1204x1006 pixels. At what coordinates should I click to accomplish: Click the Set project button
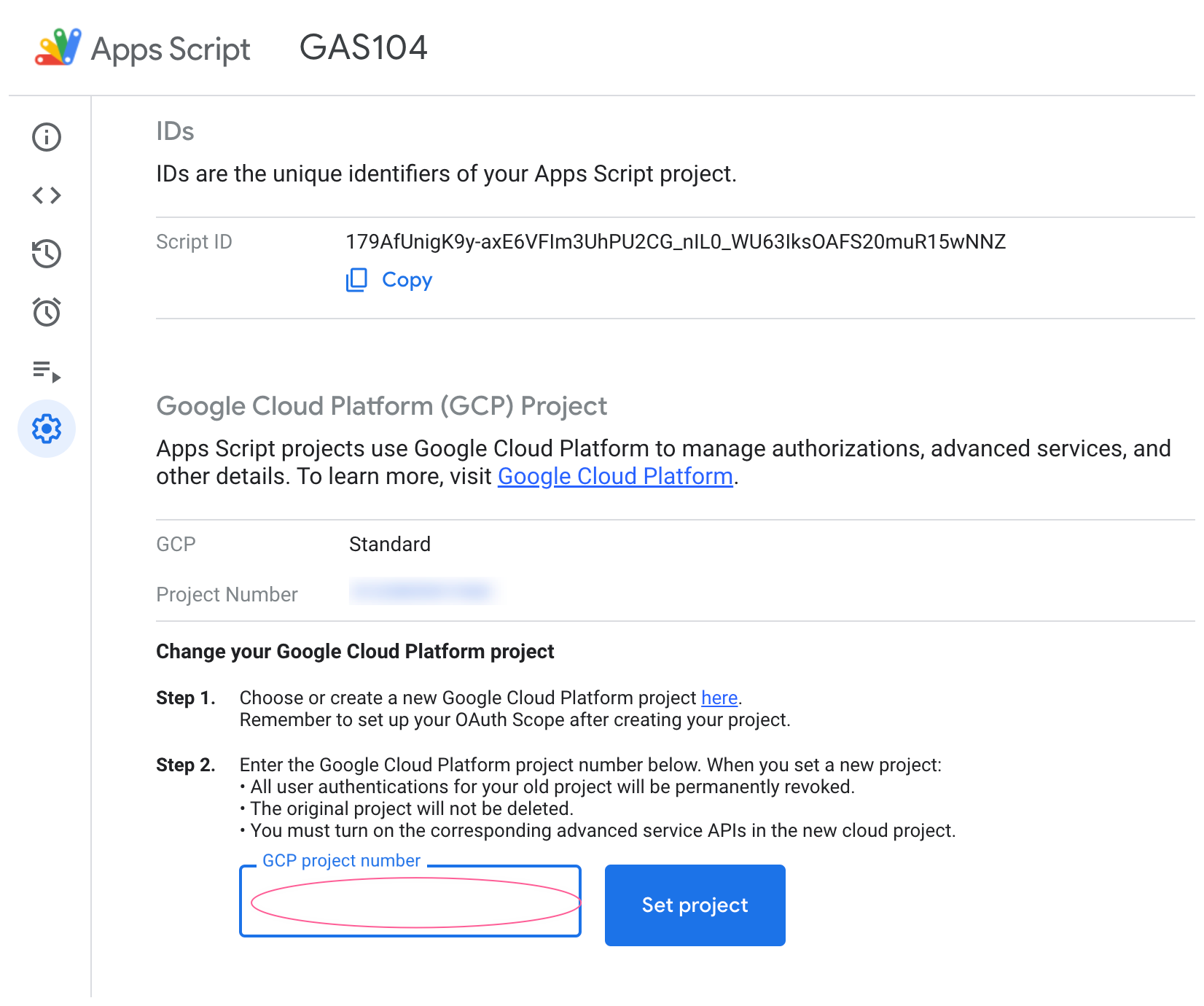point(695,905)
